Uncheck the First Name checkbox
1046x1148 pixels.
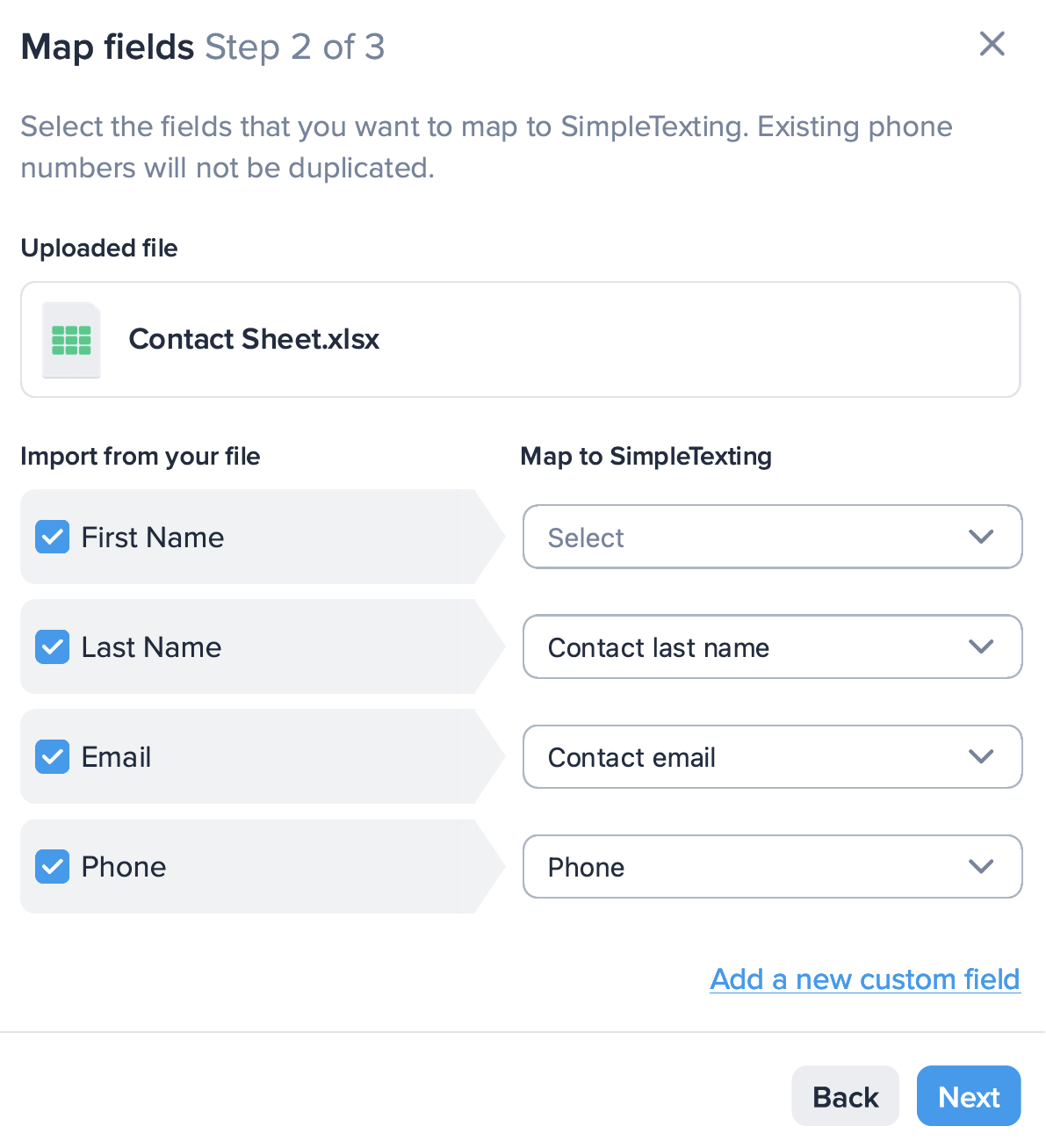coord(52,537)
